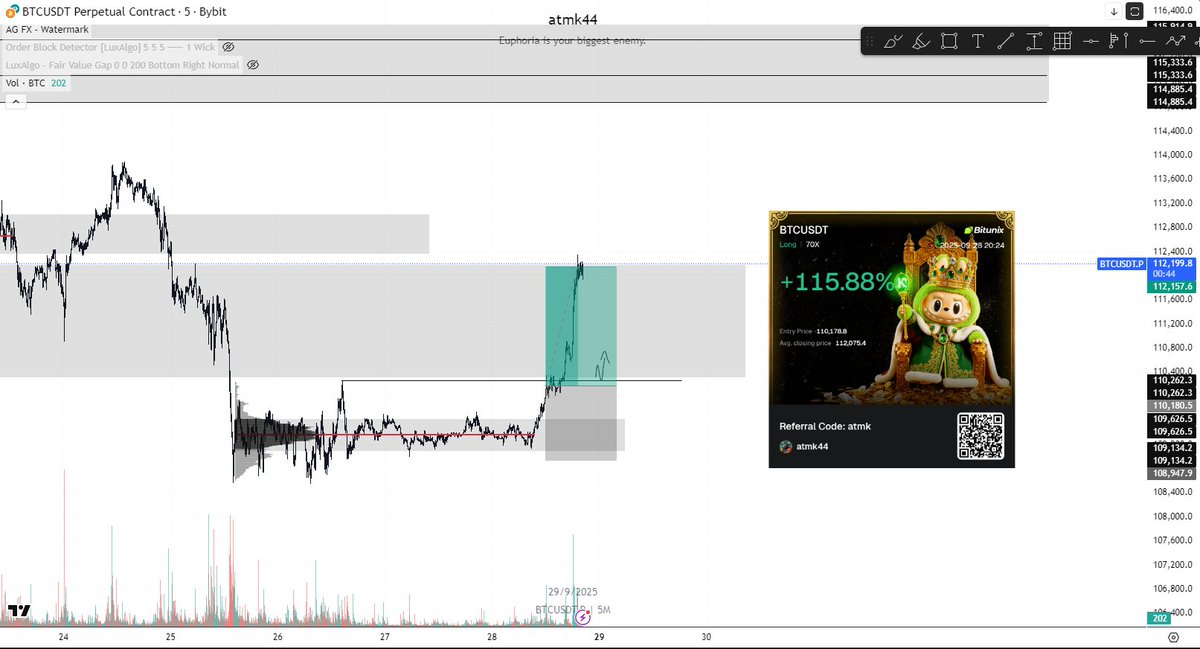Select the Trend Line tool
1200x649 pixels.
[1005, 41]
